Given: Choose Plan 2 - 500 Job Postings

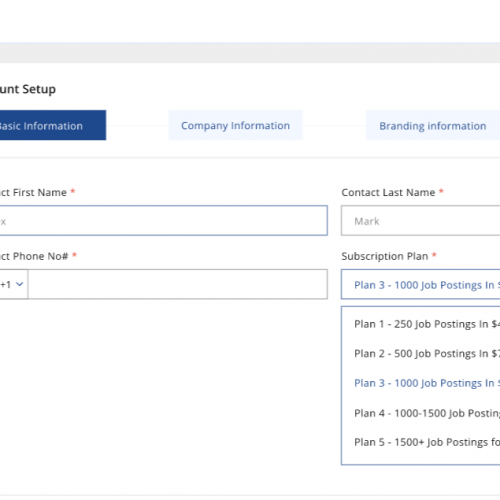Looking at the screenshot, I should tap(427, 353).
